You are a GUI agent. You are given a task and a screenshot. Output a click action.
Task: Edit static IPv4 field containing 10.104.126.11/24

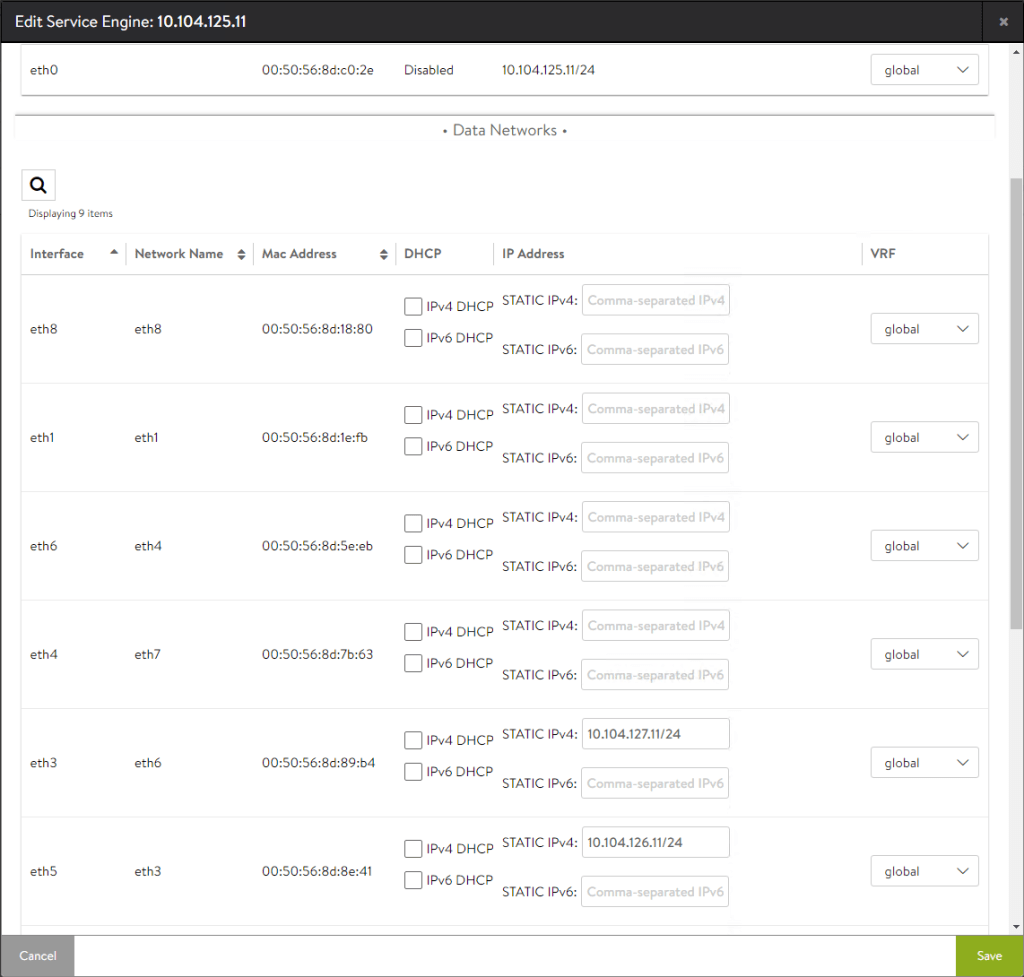(x=655, y=843)
